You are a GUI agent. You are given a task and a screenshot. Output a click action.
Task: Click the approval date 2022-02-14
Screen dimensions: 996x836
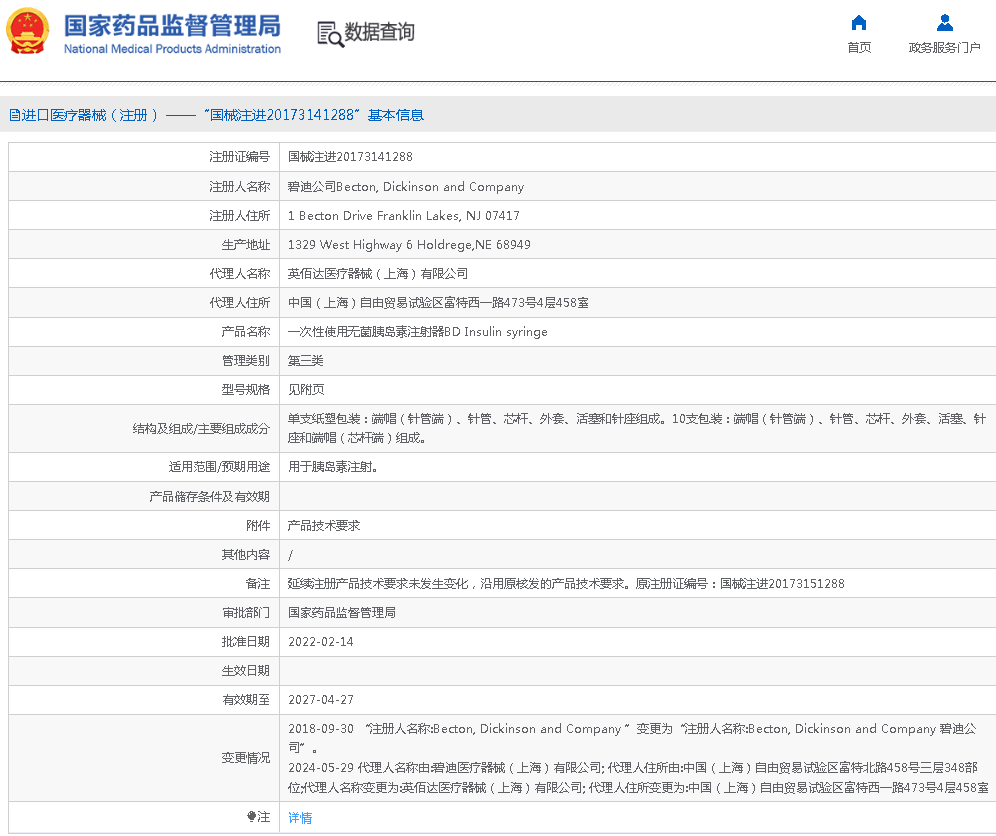click(320, 642)
